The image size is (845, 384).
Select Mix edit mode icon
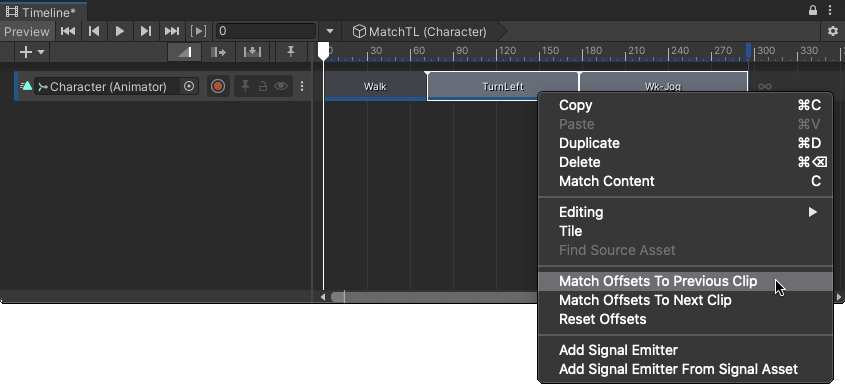click(184, 52)
